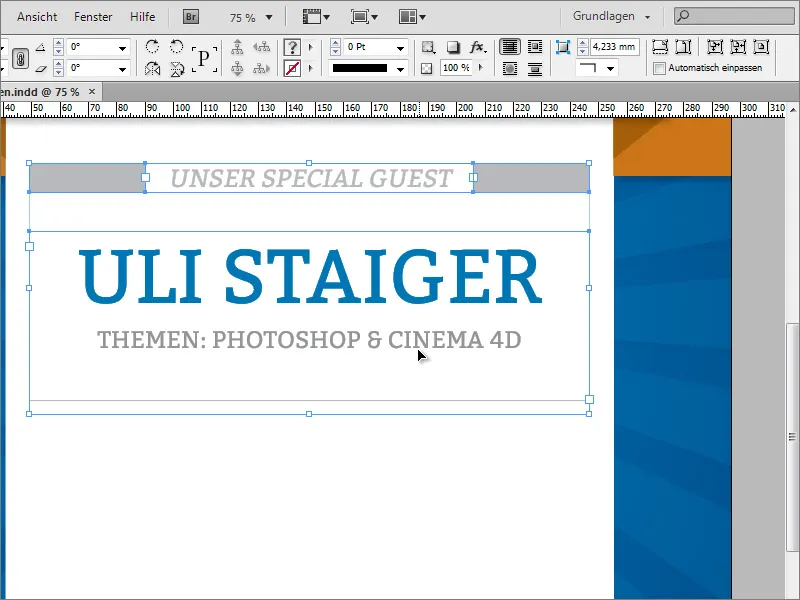Open the Fenster menu
This screenshot has height=600, width=800.
click(93, 16)
